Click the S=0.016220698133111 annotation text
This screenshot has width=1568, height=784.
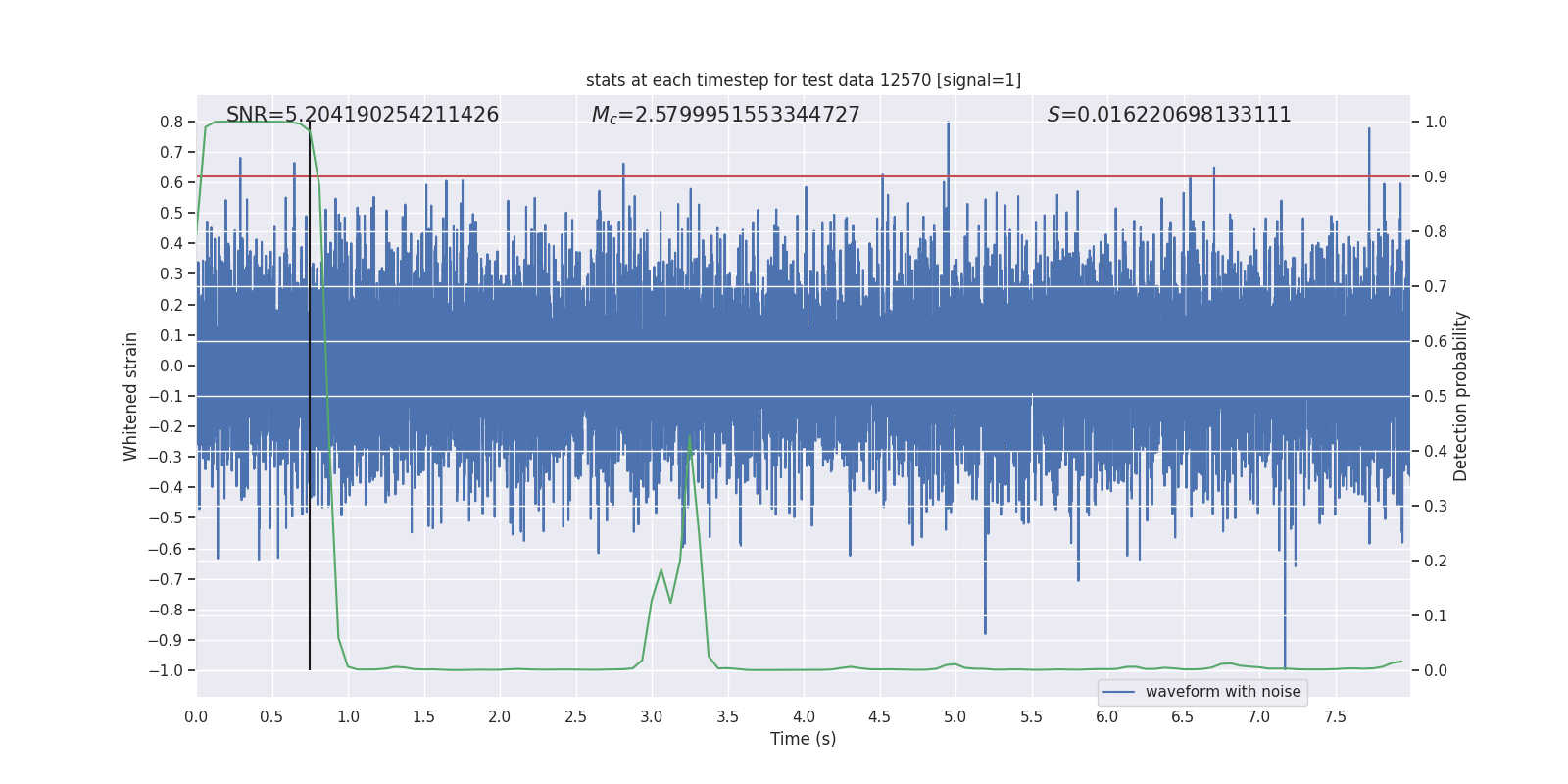tap(1169, 115)
